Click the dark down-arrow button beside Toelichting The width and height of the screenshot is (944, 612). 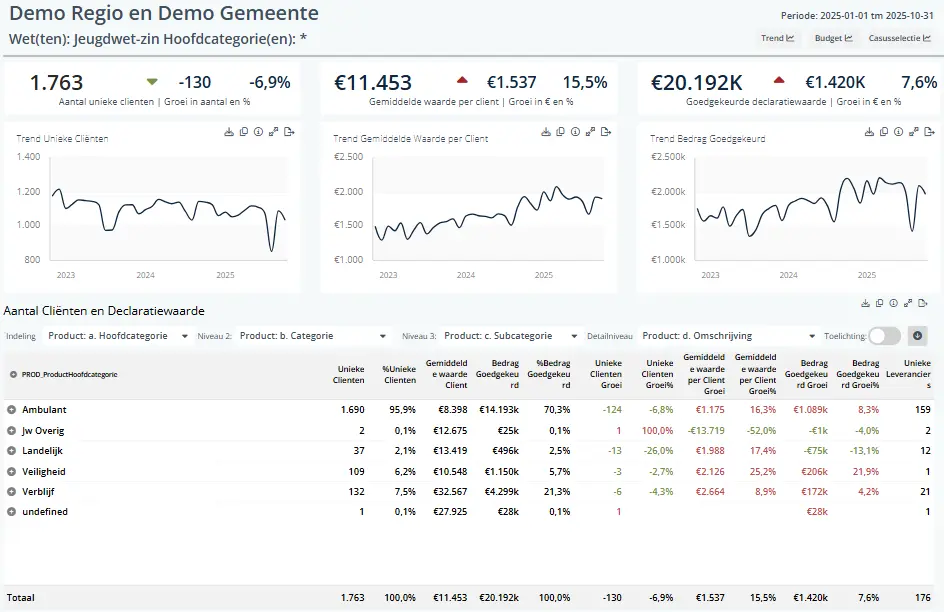(917, 336)
